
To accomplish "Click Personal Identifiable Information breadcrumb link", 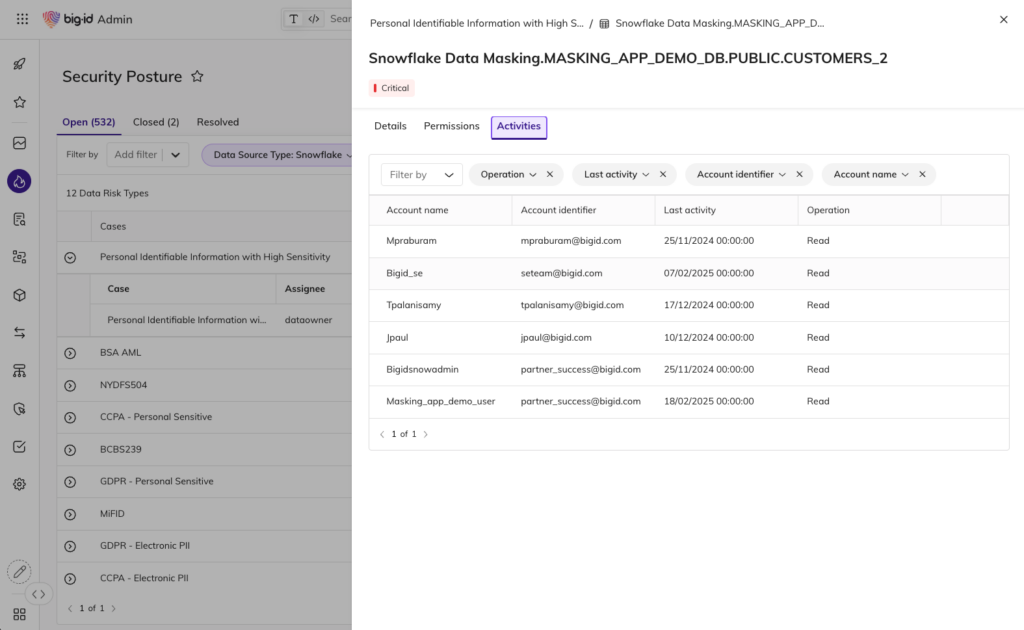I will tap(476, 22).
